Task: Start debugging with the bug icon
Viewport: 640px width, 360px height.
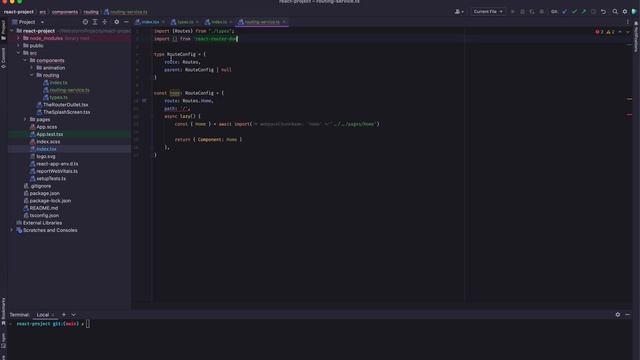Action: tap(522, 12)
